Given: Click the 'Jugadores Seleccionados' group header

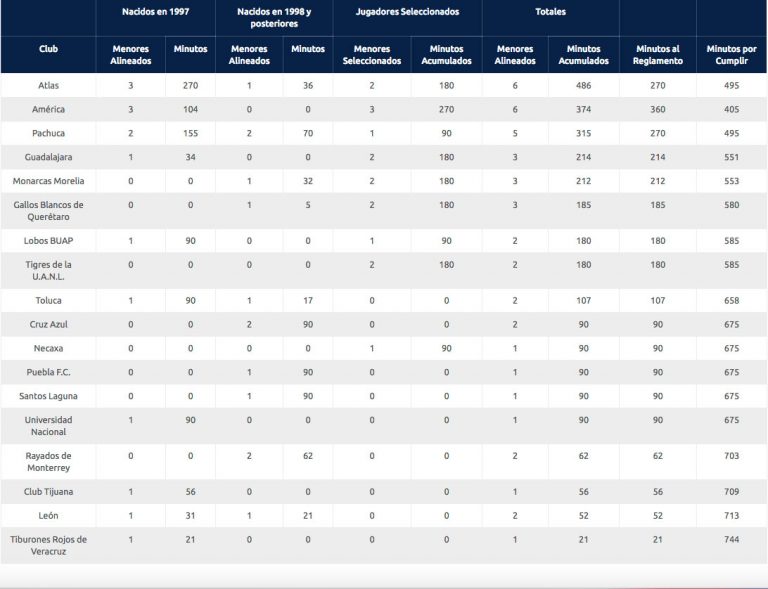Looking at the screenshot, I should click(408, 12).
